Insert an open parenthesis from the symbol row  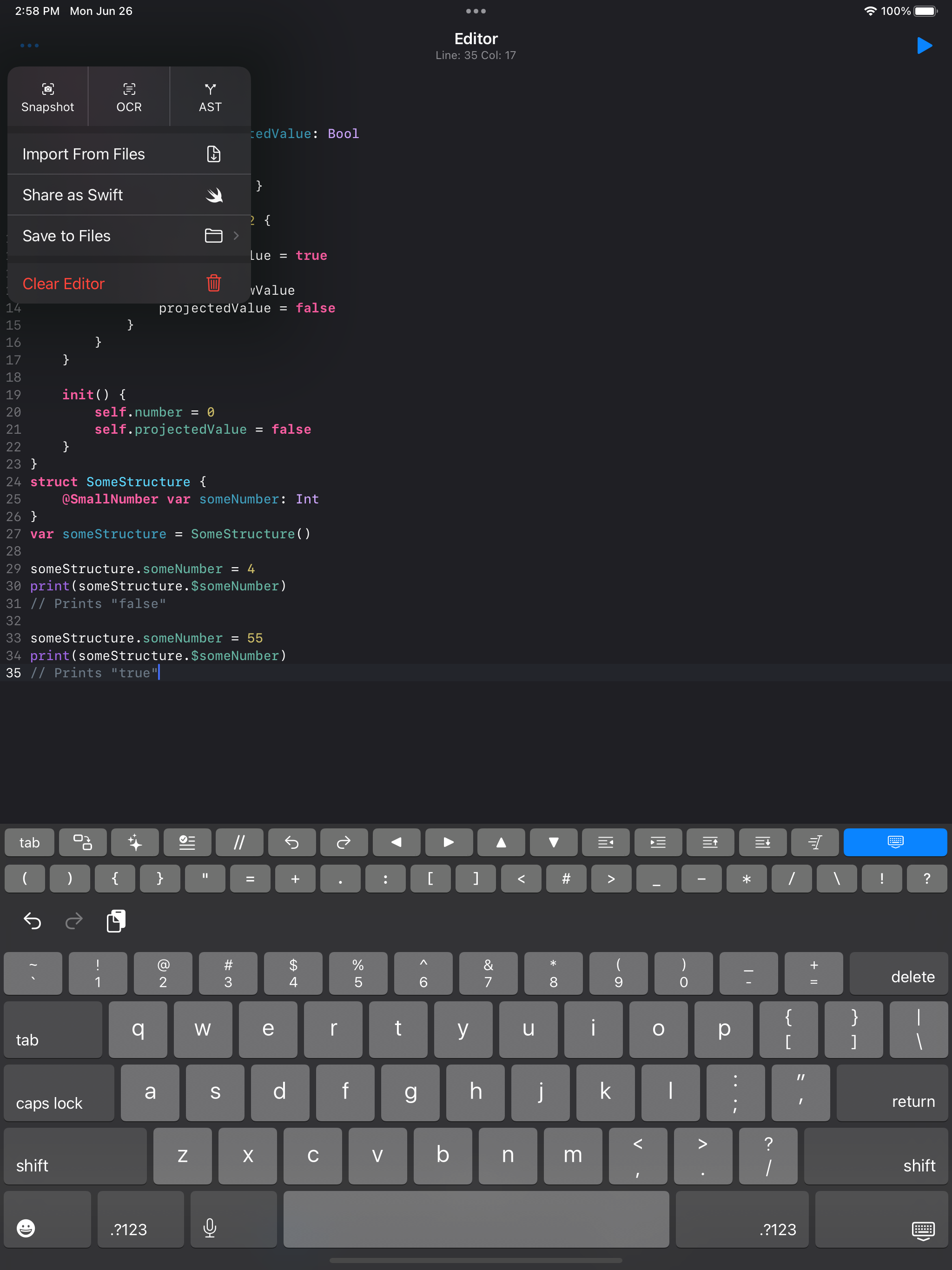pyautogui.click(x=25, y=879)
